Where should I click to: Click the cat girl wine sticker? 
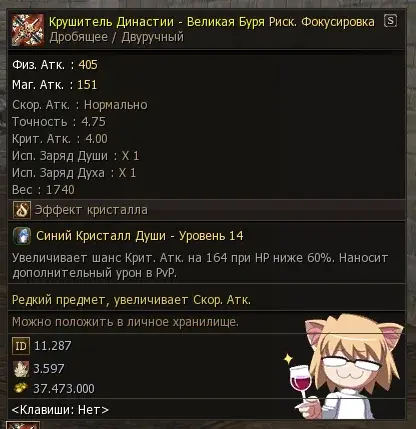pyautogui.click(x=345, y=366)
